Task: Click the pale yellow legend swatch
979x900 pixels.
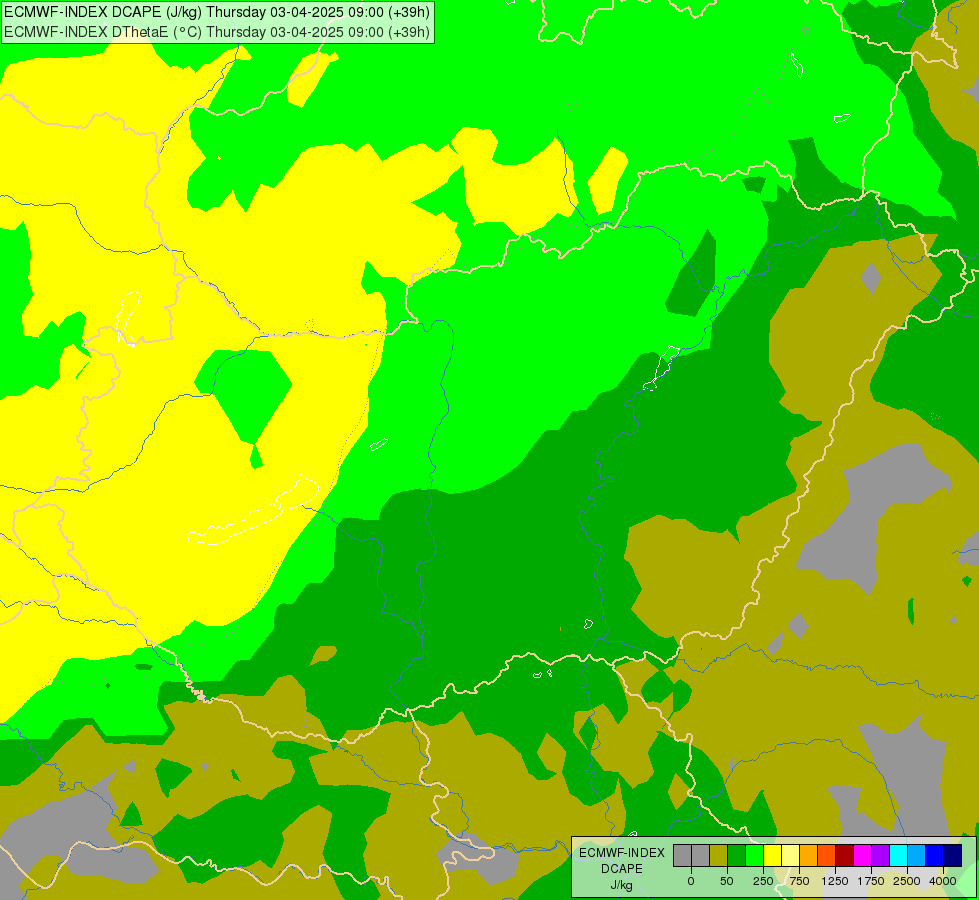Action: click(x=790, y=856)
